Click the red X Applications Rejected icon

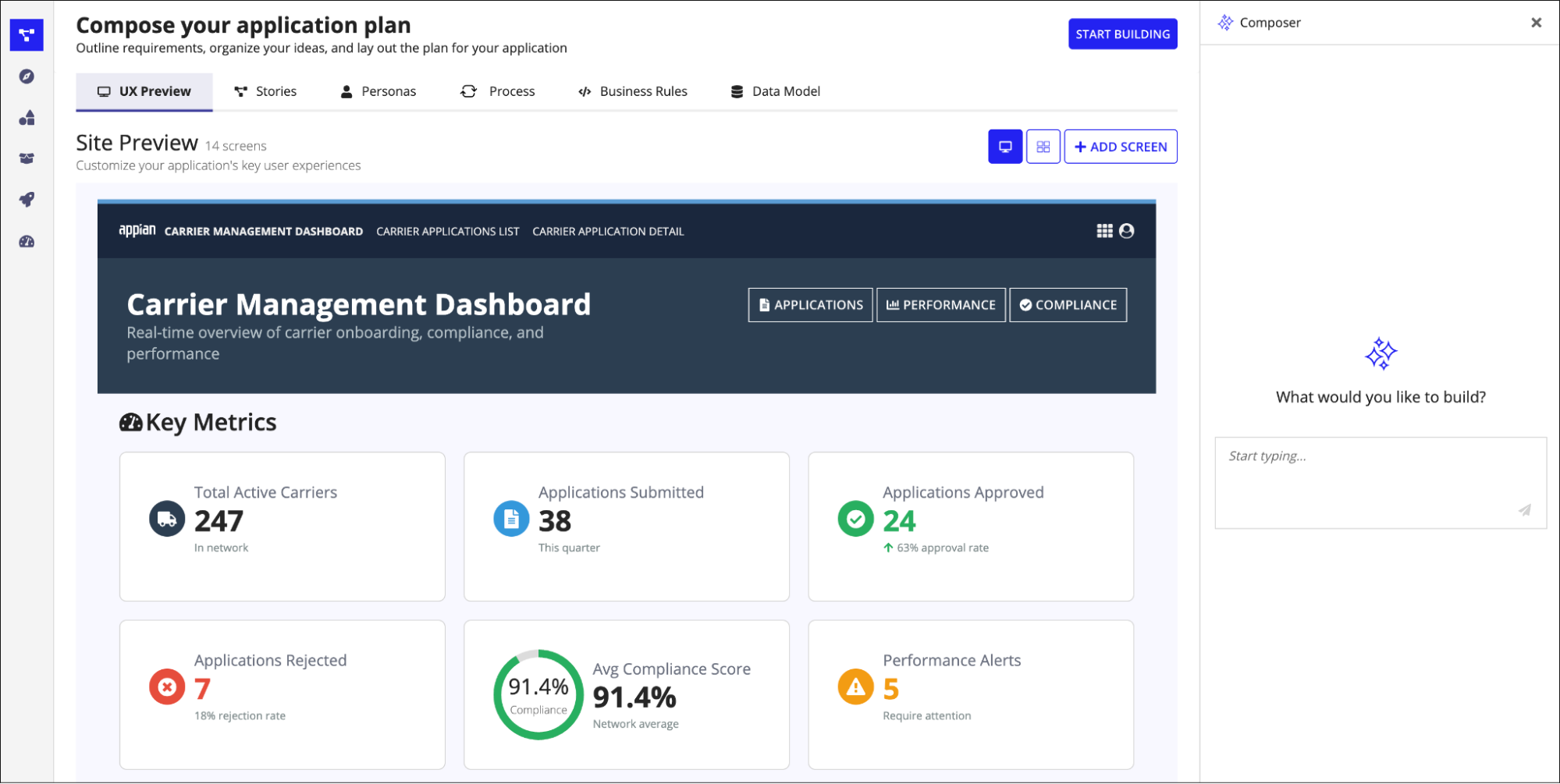pyautogui.click(x=167, y=687)
